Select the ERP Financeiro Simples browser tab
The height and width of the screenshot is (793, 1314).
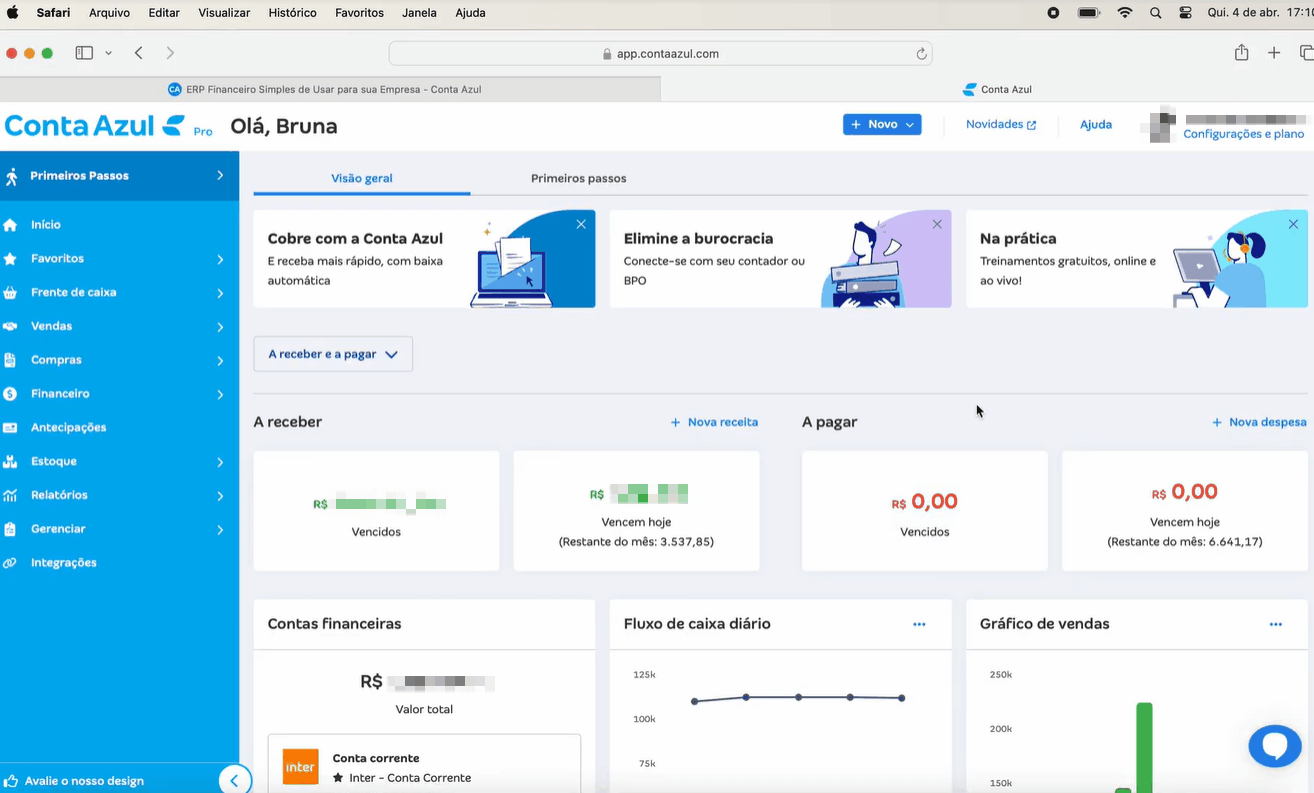pos(330,89)
